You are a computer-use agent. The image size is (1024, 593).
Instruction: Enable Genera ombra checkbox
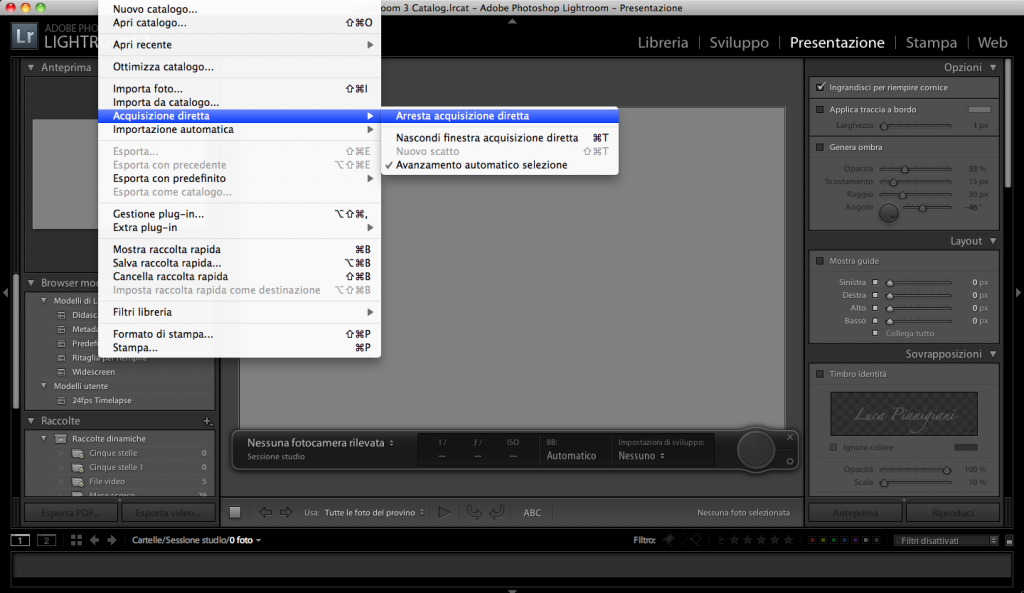click(820, 147)
